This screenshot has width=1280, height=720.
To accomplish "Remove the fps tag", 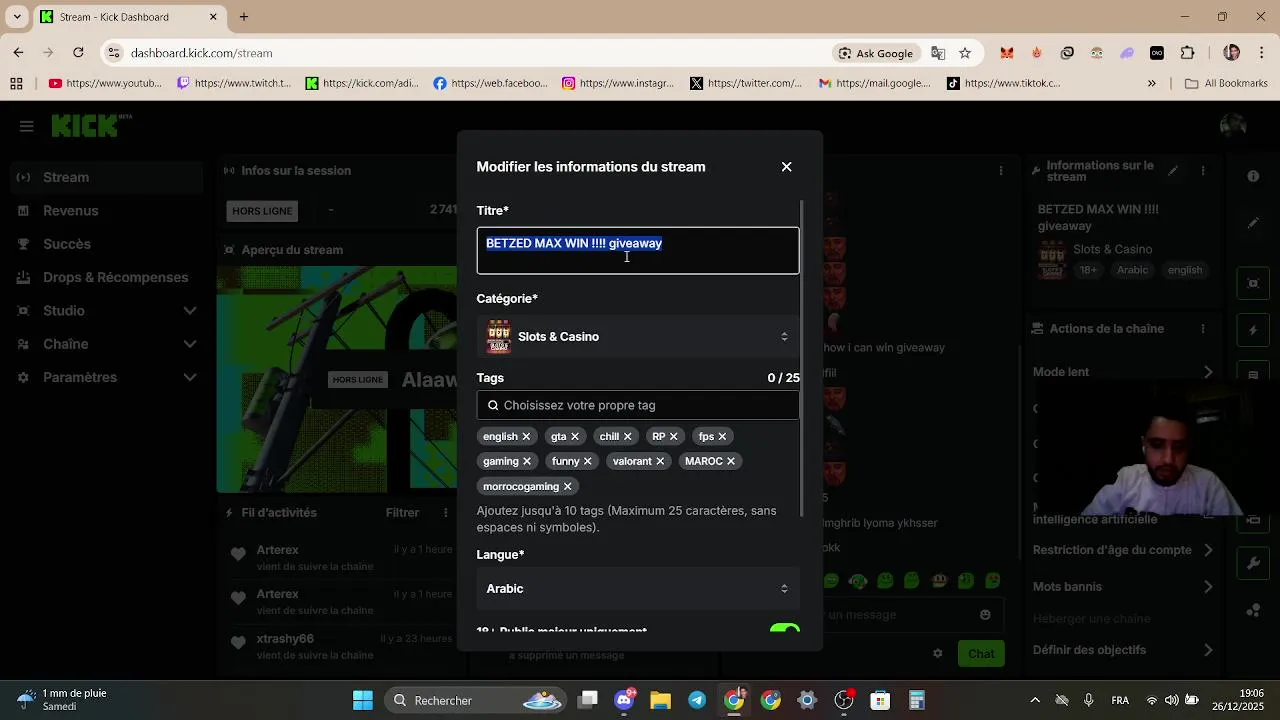I will (x=722, y=436).
